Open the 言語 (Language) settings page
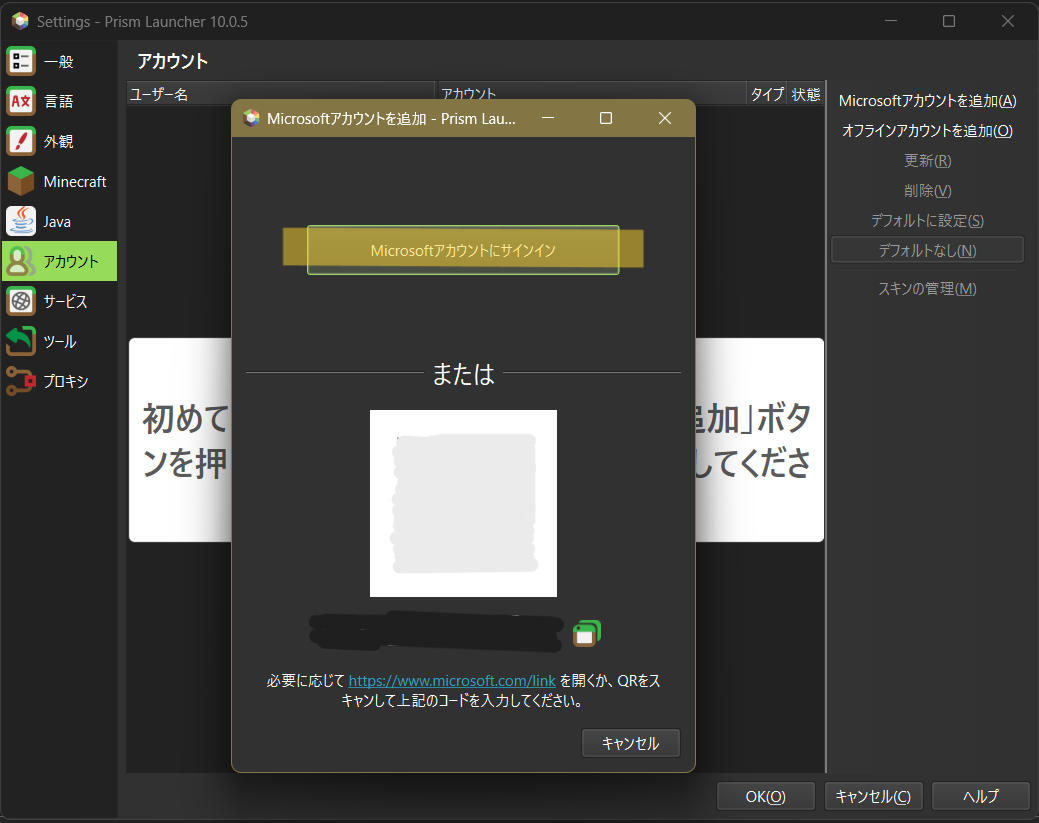 [x=21, y=102]
